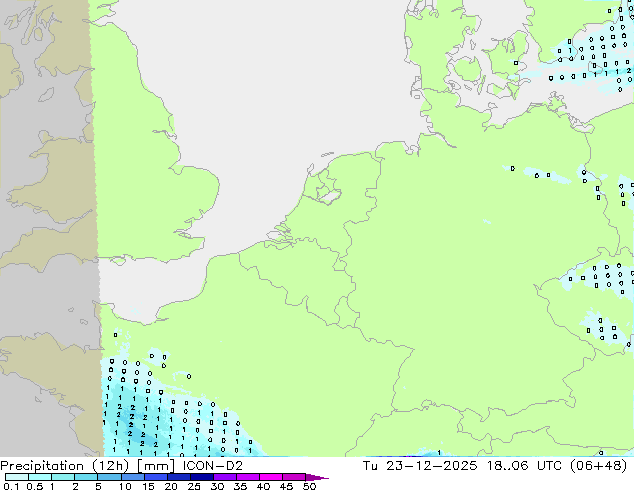
Task: Click the '35' legend scale label
Action: (240, 486)
